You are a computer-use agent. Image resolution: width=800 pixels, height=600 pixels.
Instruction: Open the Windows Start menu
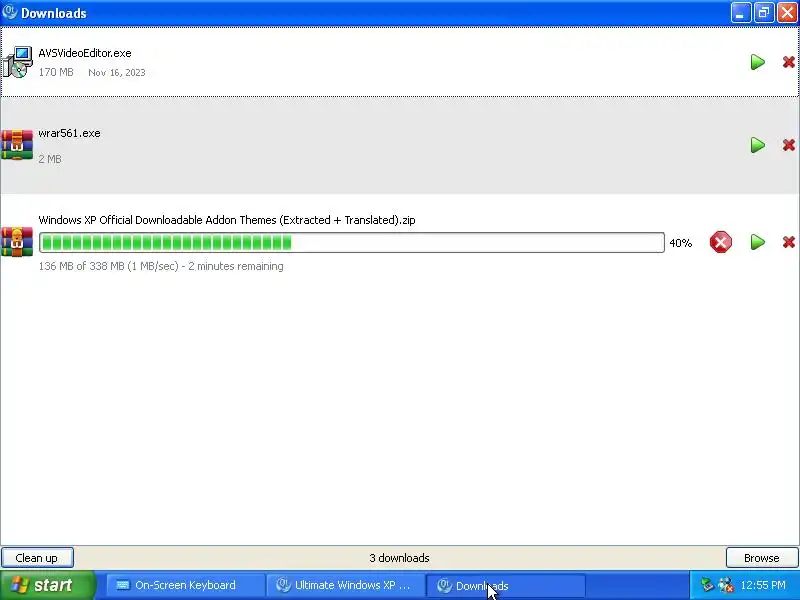click(x=47, y=585)
